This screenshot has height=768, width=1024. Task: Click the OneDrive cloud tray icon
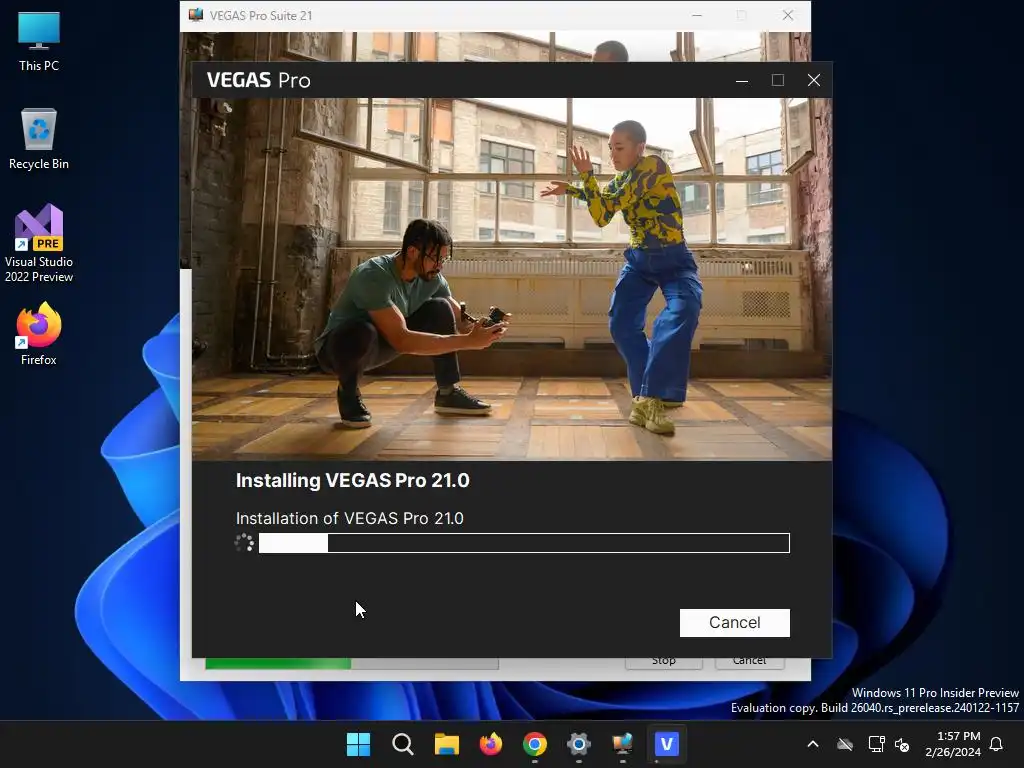tap(845, 744)
